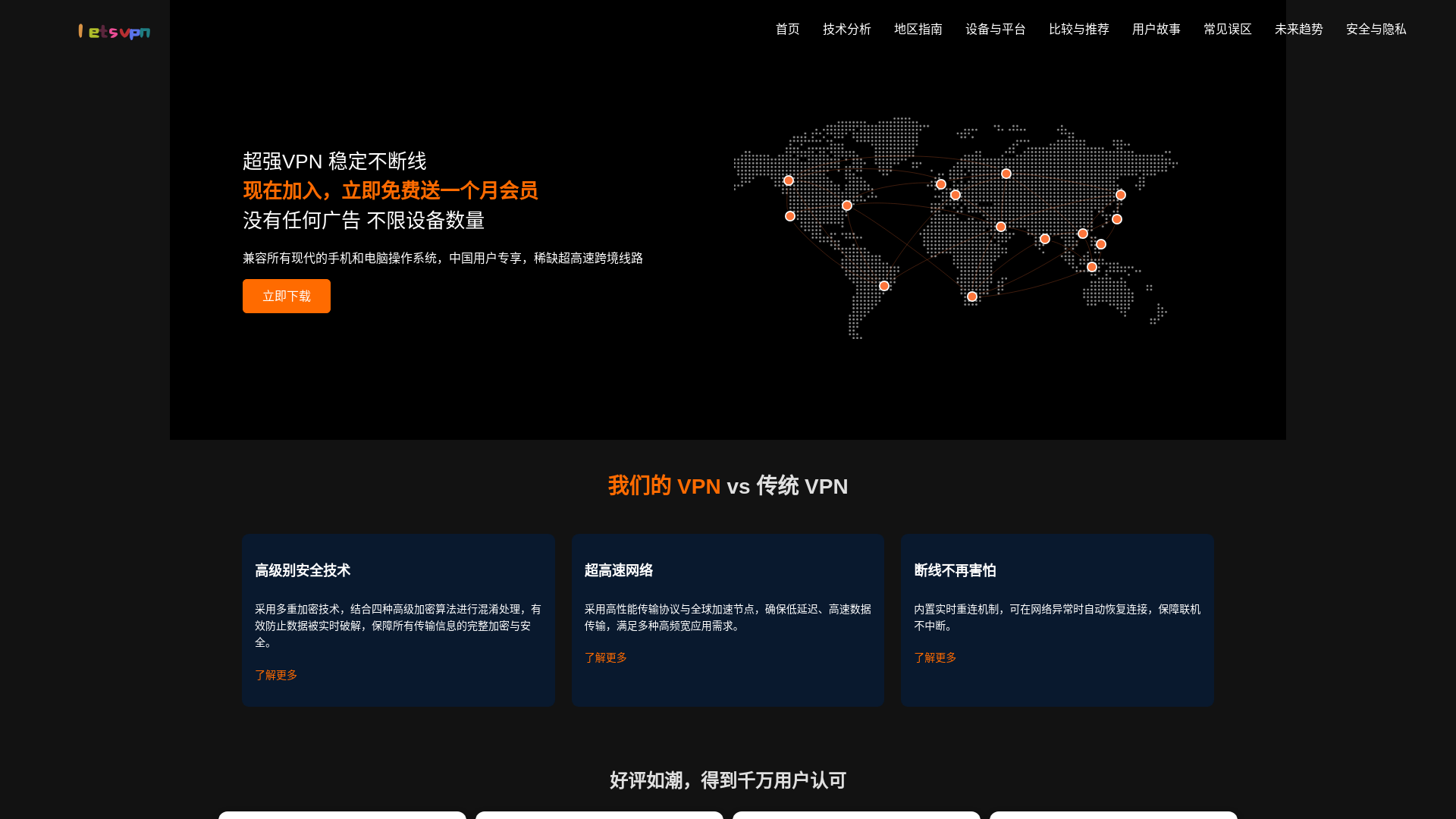Open the 安全与隐私 menu item

(x=1376, y=29)
